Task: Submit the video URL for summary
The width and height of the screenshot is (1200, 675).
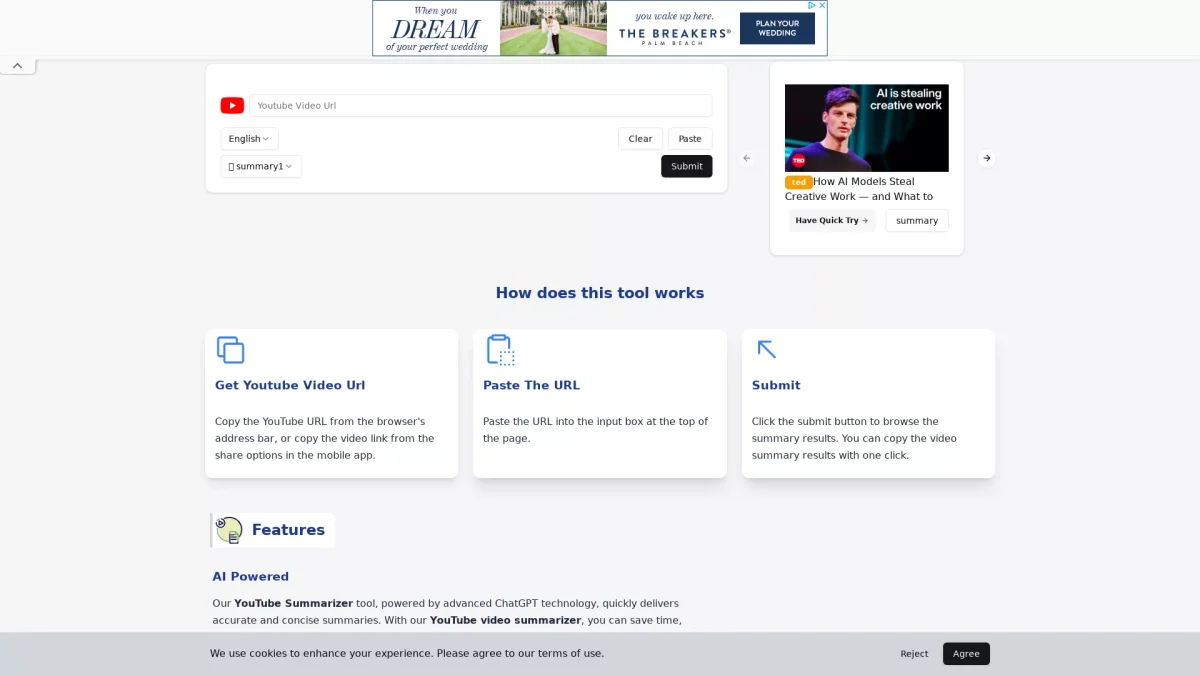Action: point(686,166)
